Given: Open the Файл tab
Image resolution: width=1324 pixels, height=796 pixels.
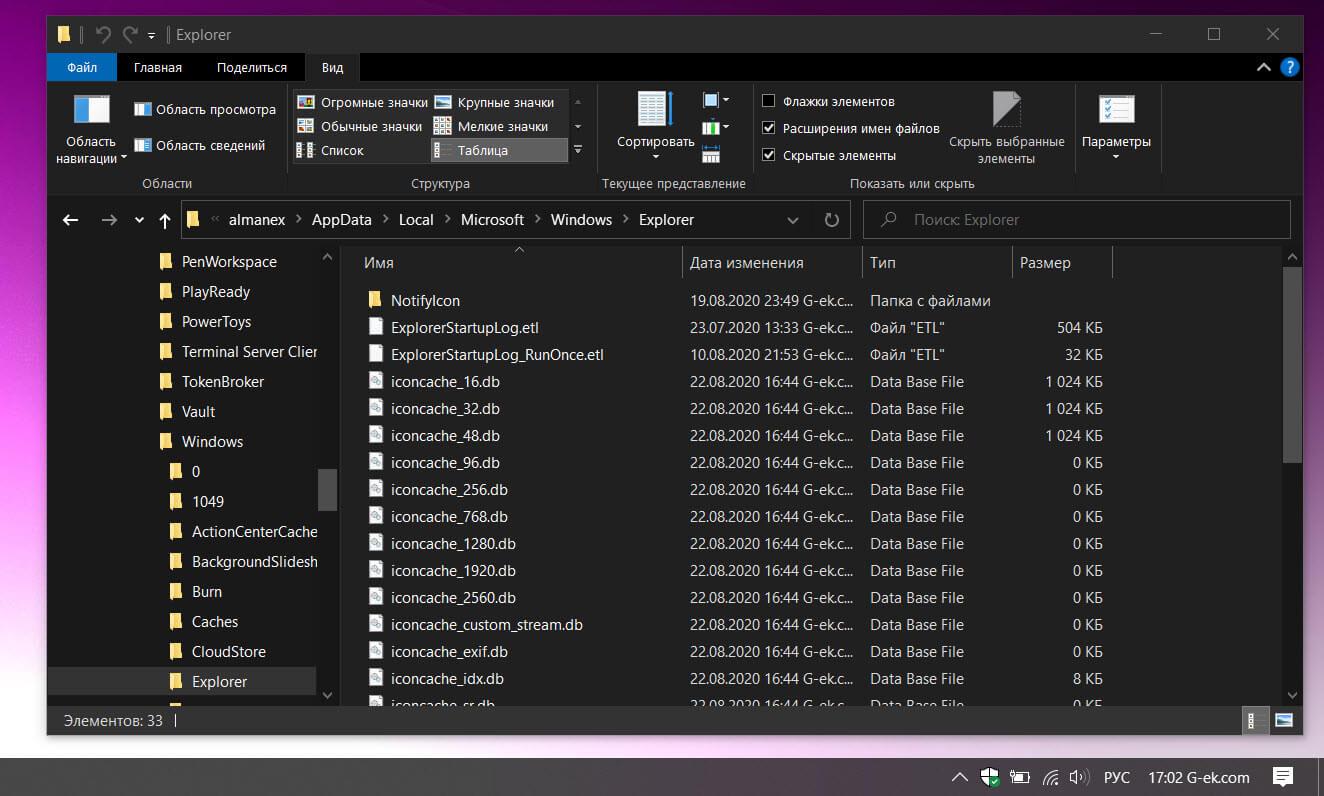Looking at the screenshot, I should click(x=82, y=67).
